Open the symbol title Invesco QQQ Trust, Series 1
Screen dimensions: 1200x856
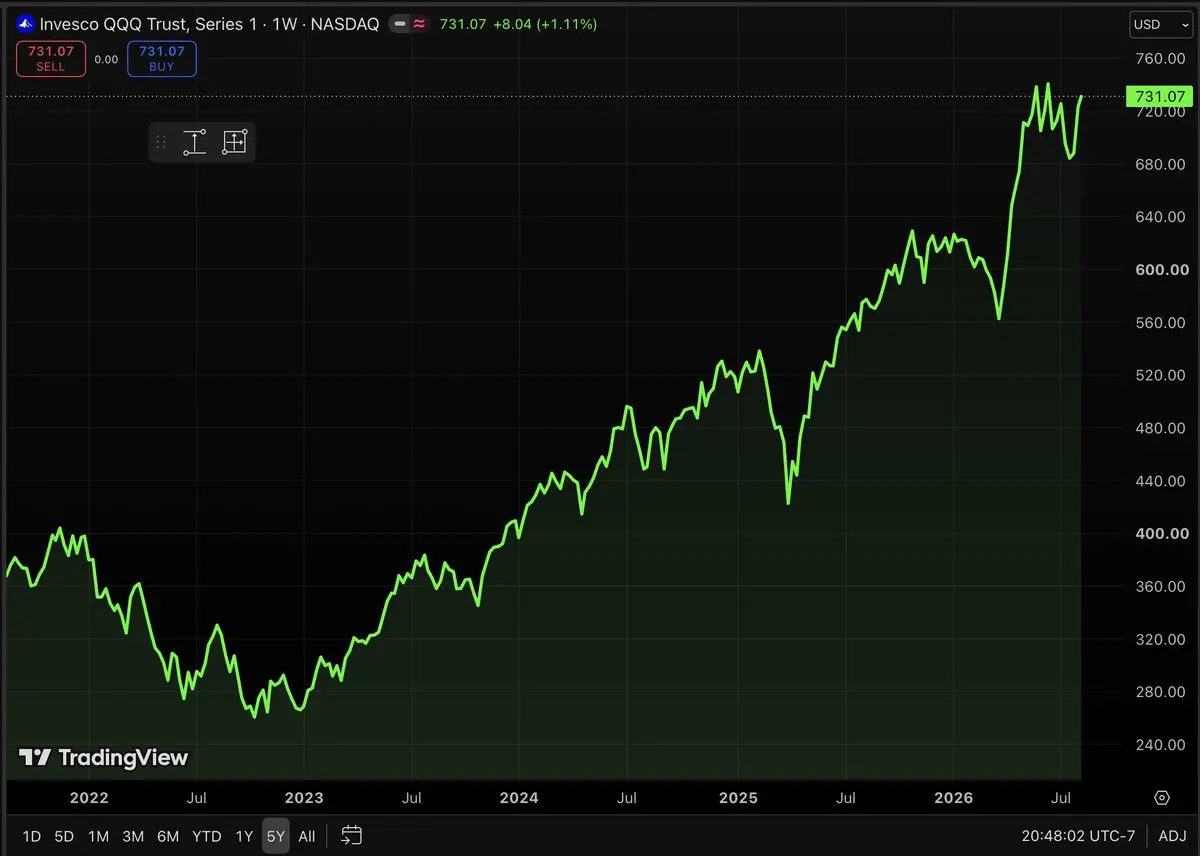(209, 24)
